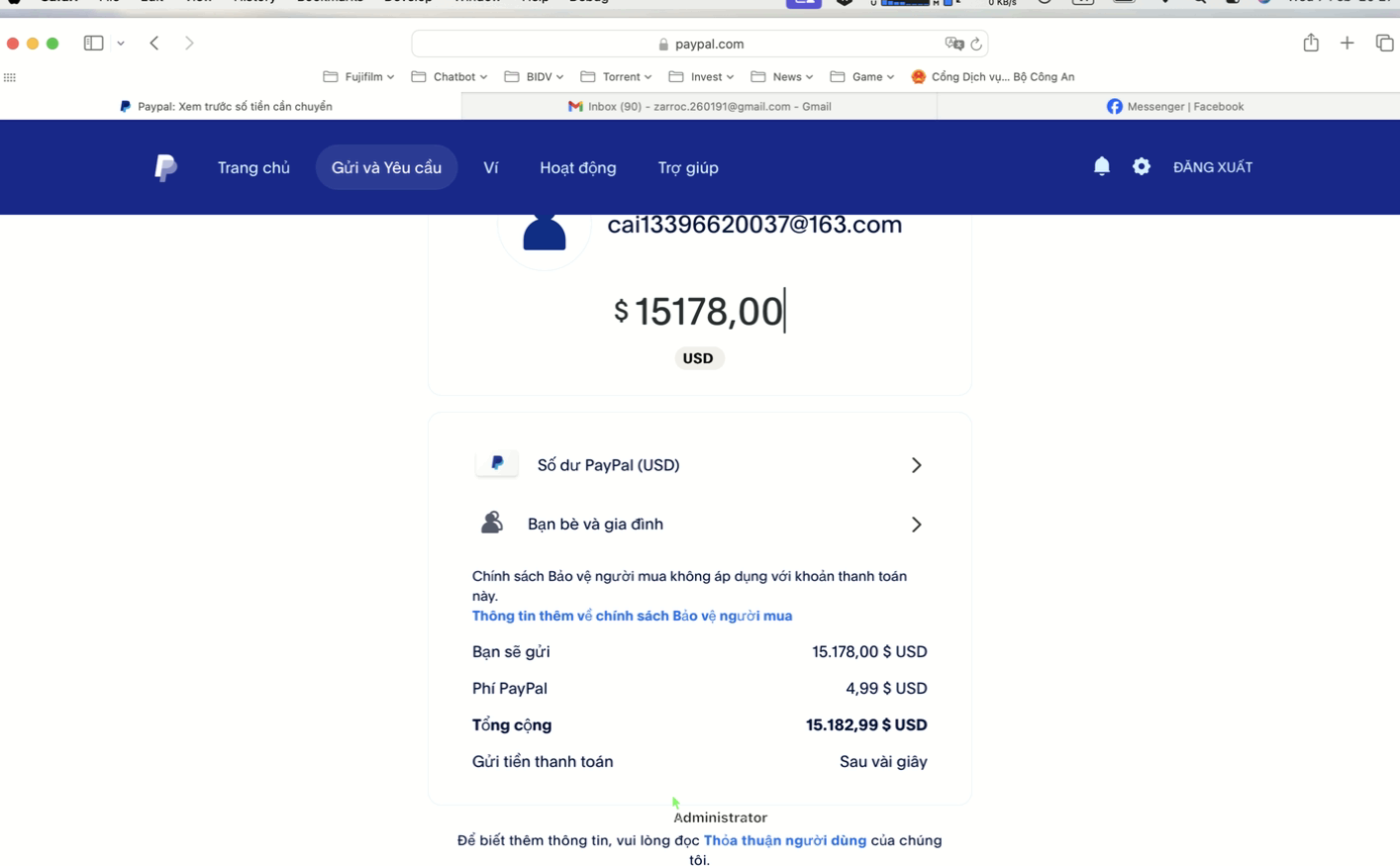Click the translate icon in the address bar
Viewport: 1400px width, 866px height.
tap(953, 44)
